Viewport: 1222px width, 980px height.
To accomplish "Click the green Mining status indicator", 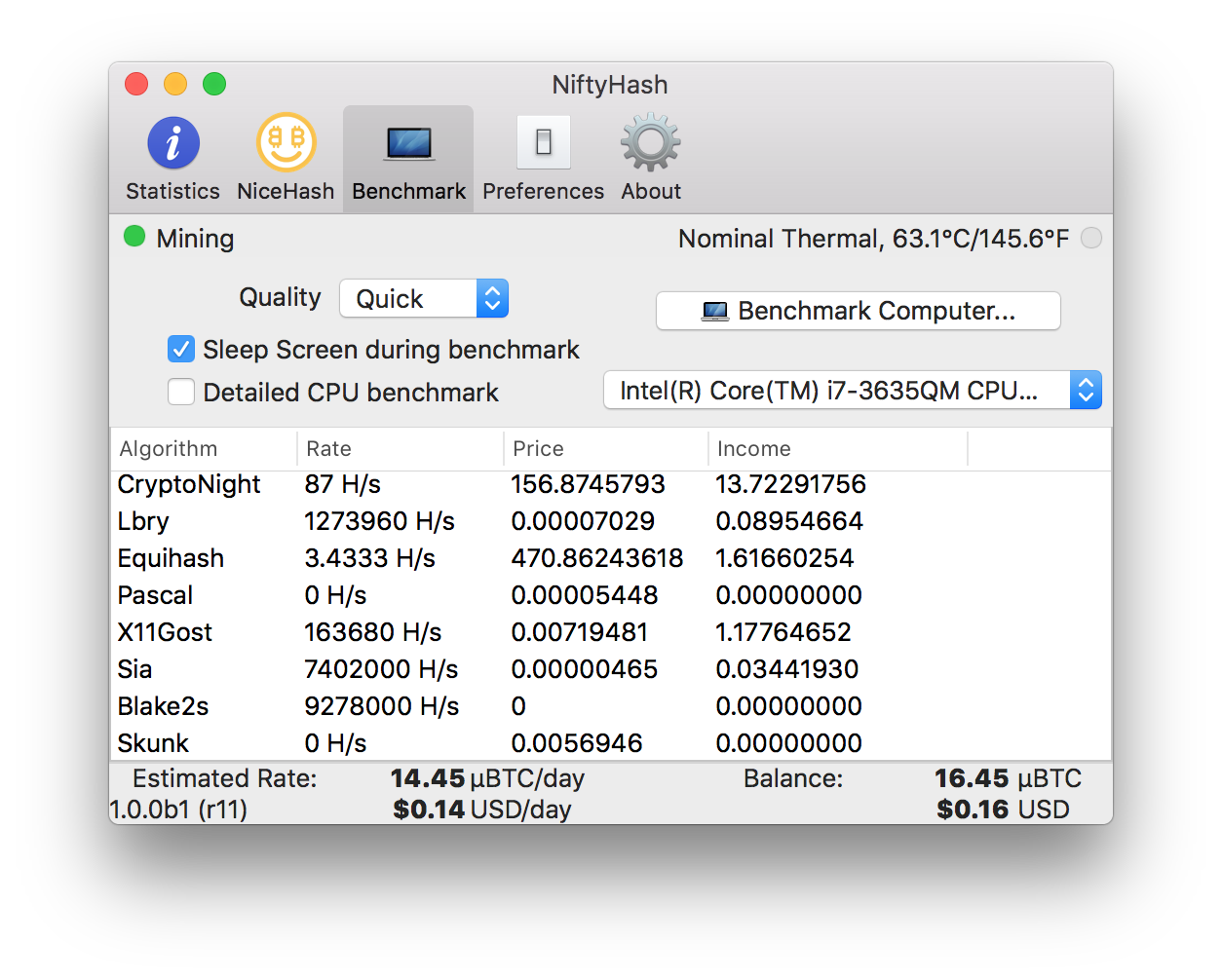I will pos(134,237).
